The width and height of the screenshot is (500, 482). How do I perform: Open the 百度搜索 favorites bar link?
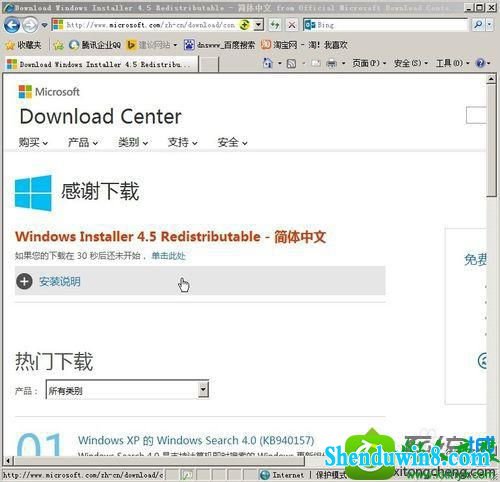coord(219,45)
